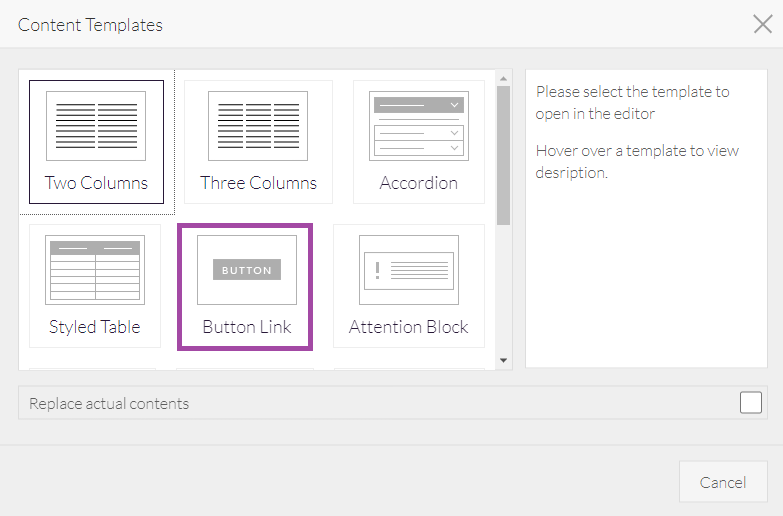The width and height of the screenshot is (783, 516).
Task: Choose the Three Columns template icon
Action: point(258,126)
